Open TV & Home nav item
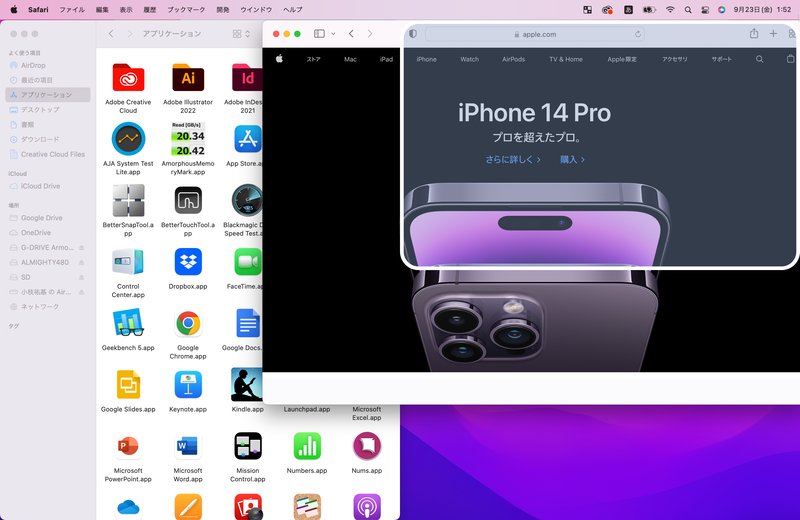 [x=566, y=59]
